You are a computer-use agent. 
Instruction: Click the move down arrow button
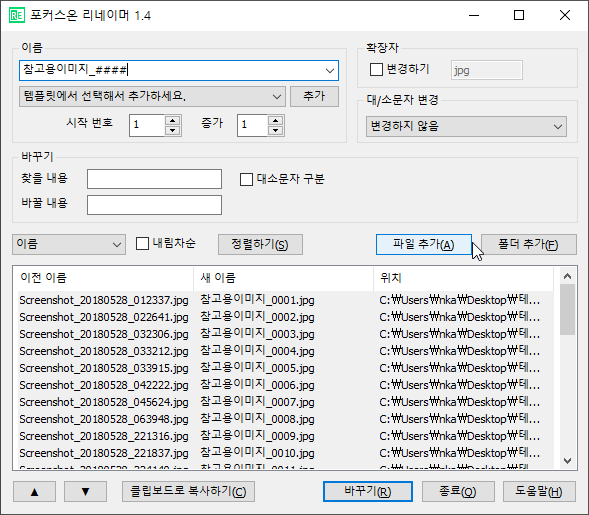coord(85,492)
